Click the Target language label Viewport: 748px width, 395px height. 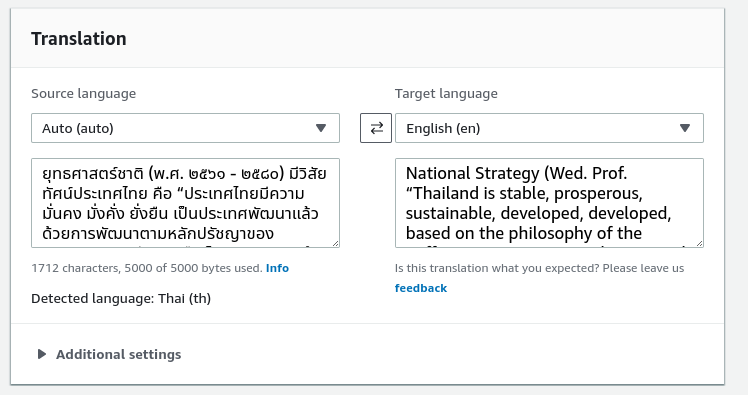pyautogui.click(x=446, y=94)
